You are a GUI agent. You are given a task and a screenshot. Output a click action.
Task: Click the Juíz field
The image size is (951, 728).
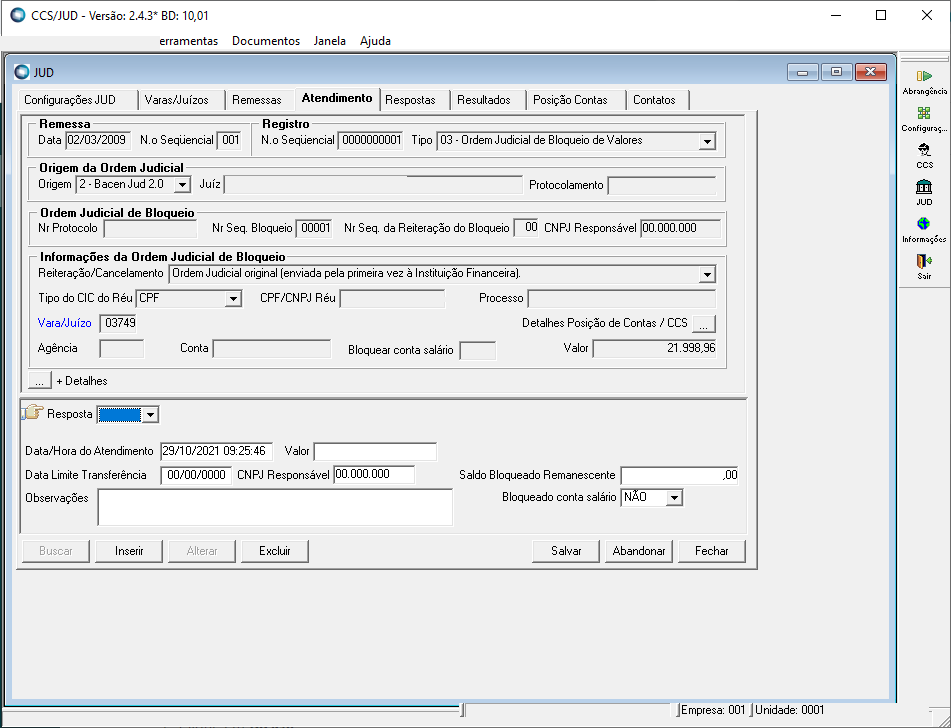click(x=373, y=185)
